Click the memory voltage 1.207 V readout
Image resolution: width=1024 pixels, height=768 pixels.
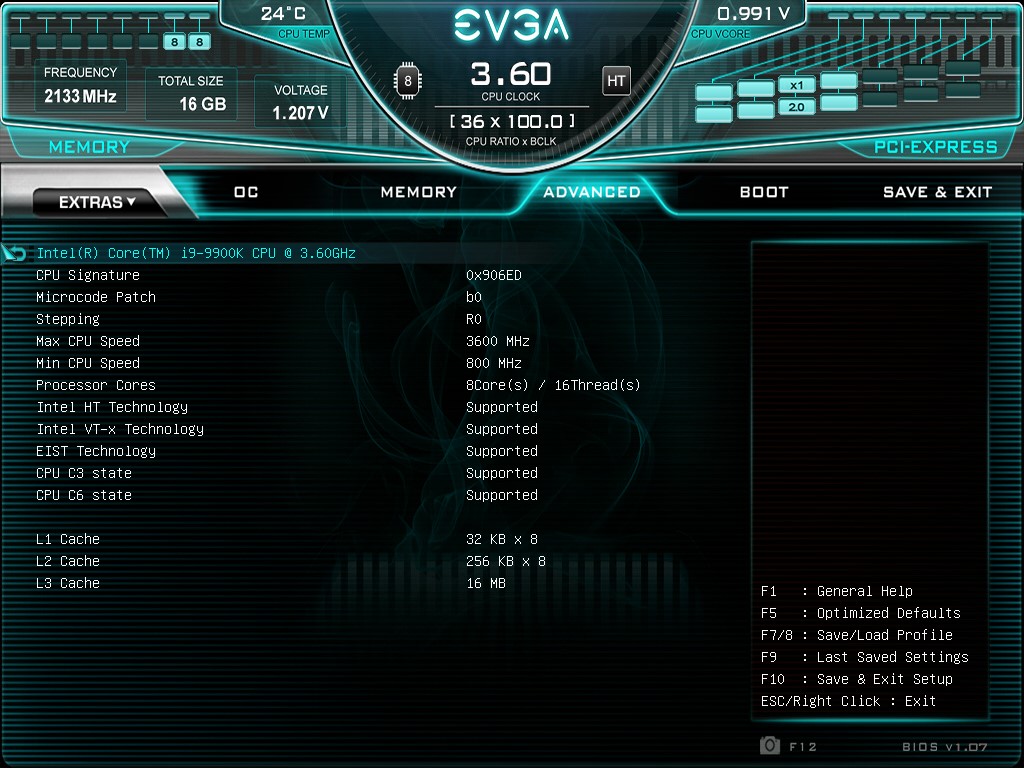click(300, 113)
